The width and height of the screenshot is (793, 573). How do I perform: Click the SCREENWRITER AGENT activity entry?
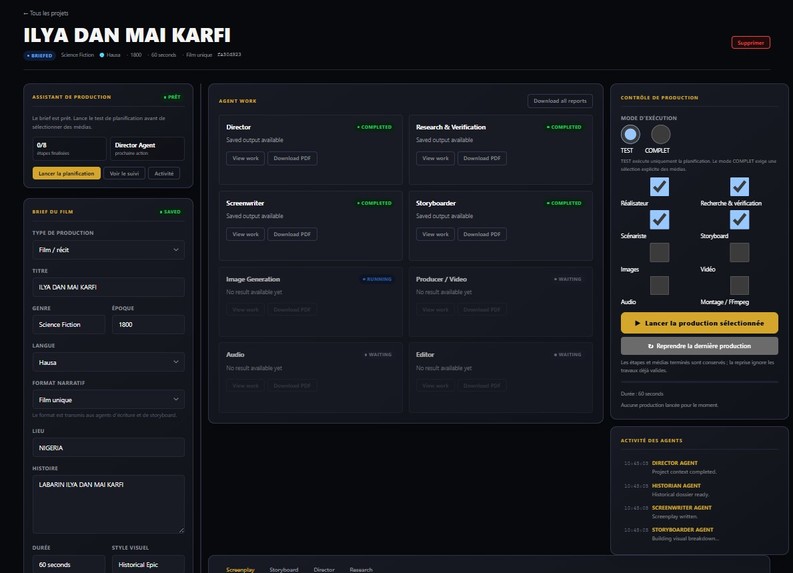click(681, 508)
